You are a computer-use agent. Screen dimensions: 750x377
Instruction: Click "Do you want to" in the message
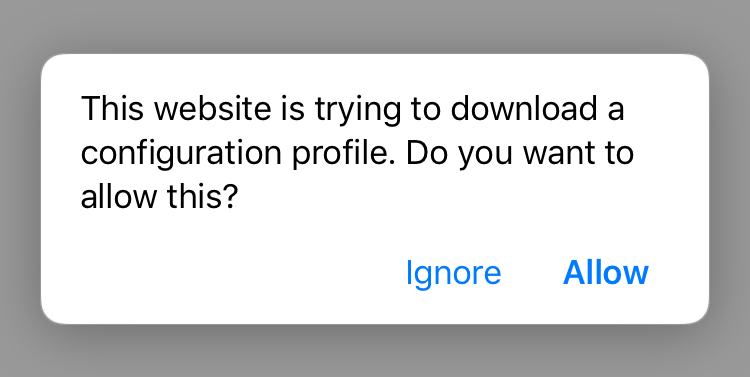click(520, 154)
